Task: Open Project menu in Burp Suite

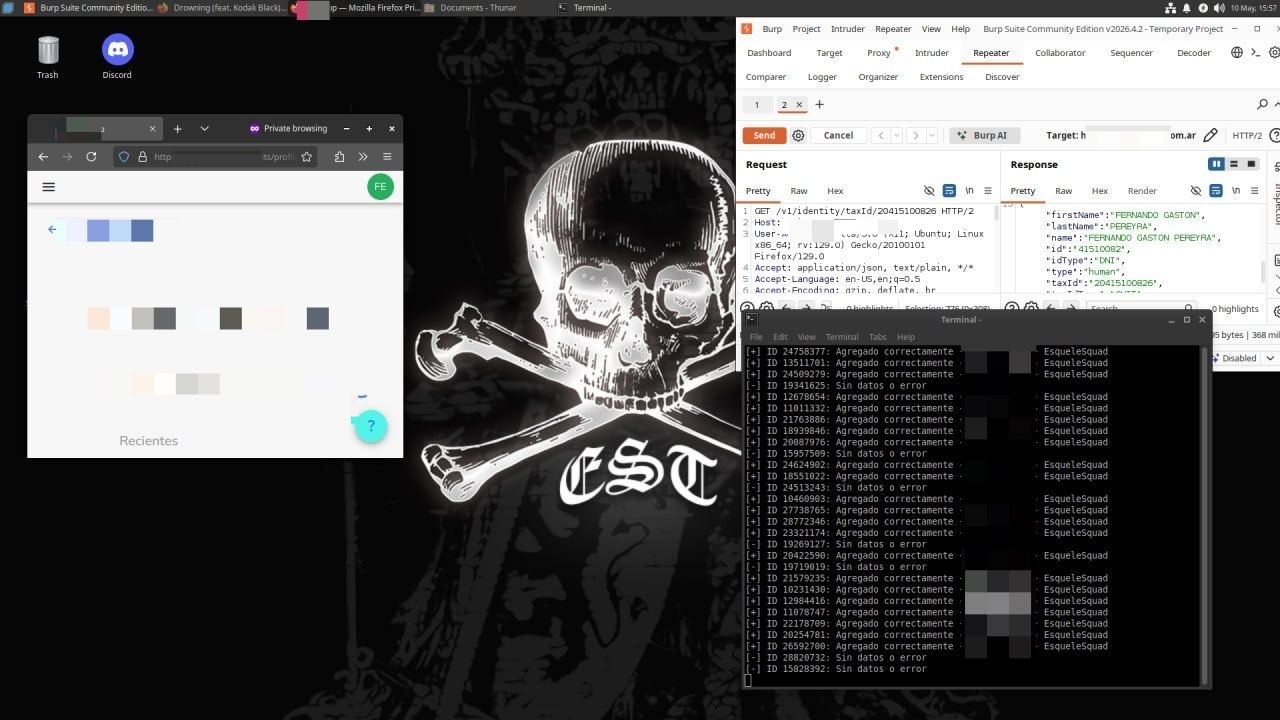Action: [806, 29]
